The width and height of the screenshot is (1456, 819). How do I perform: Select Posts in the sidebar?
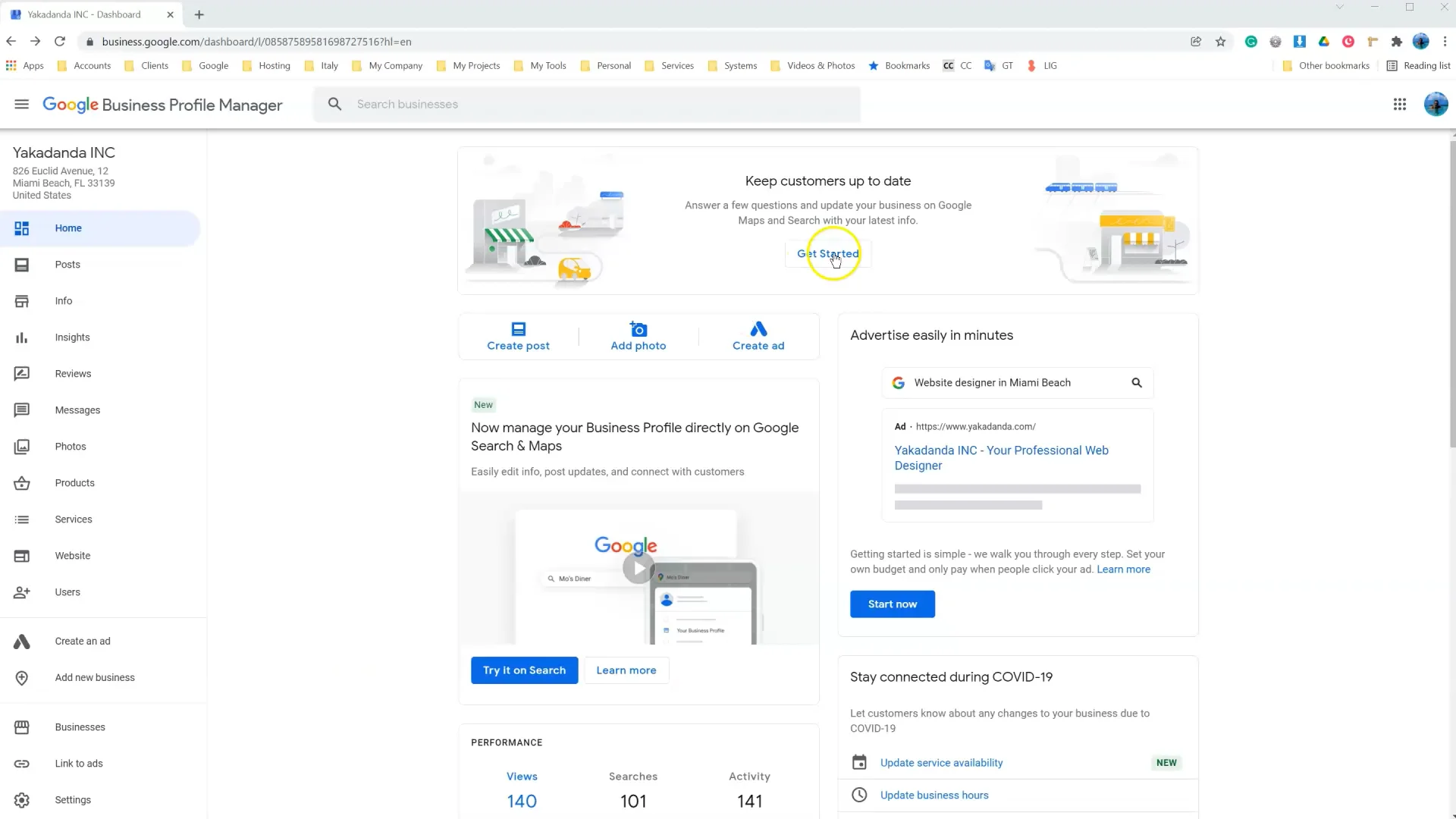pyautogui.click(x=67, y=265)
